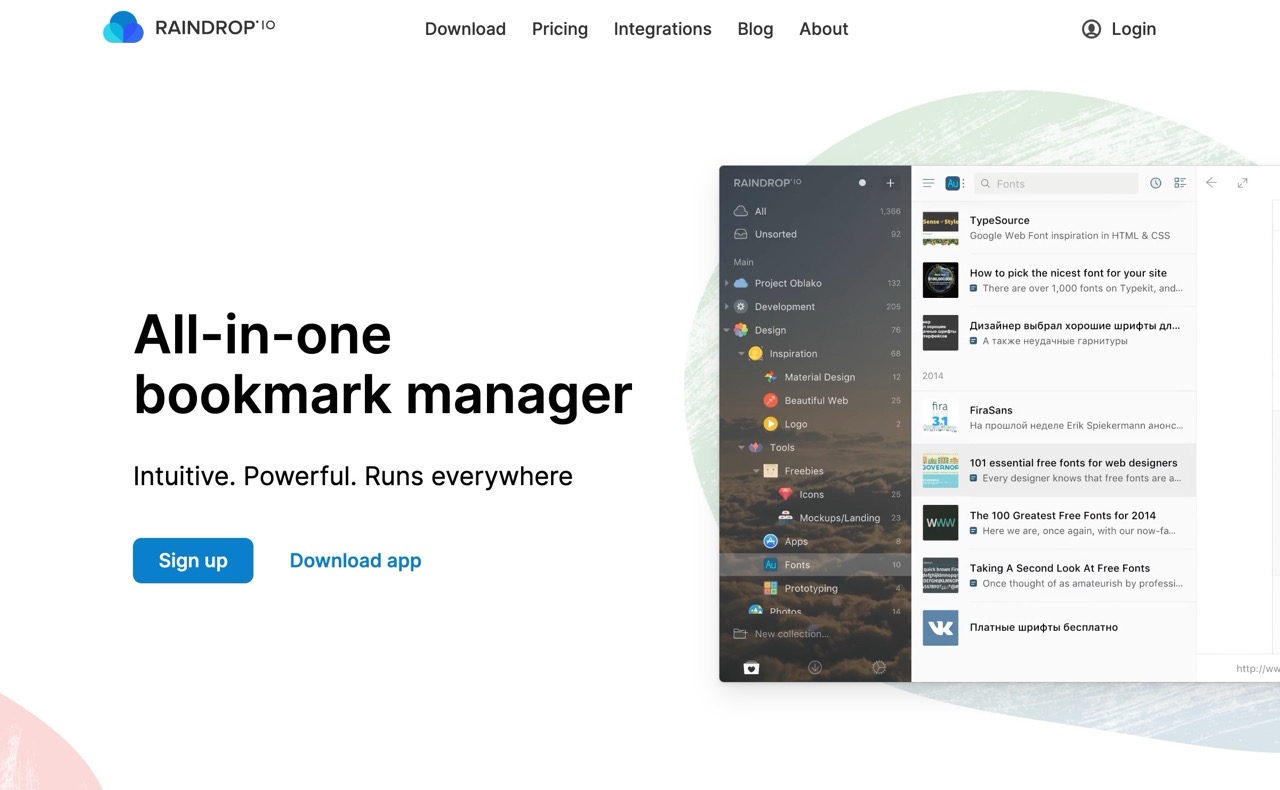Click the Fonts search field
The width and height of the screenshot is (1280, 790).
click(x=1056, y=183)
